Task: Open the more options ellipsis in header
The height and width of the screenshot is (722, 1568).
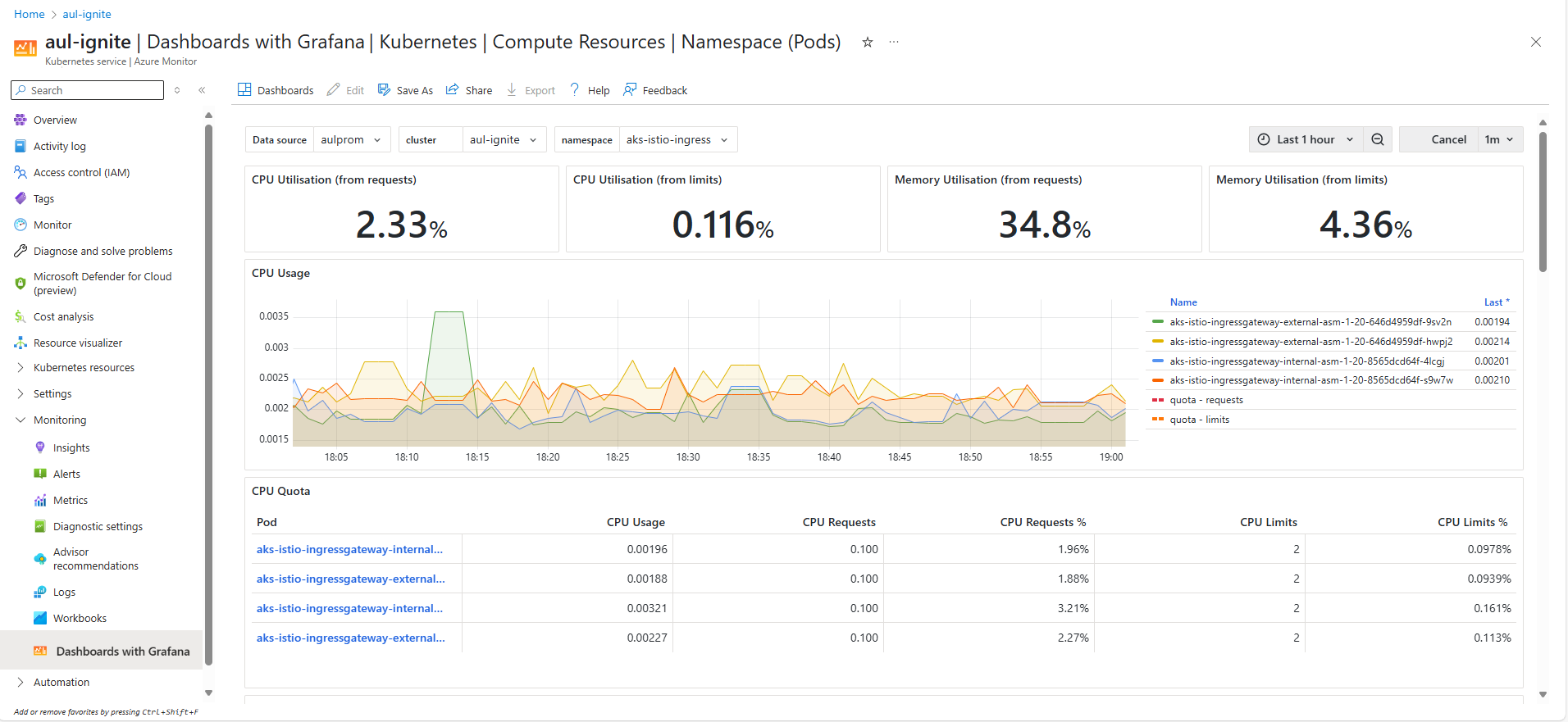Action: [894, 43]
